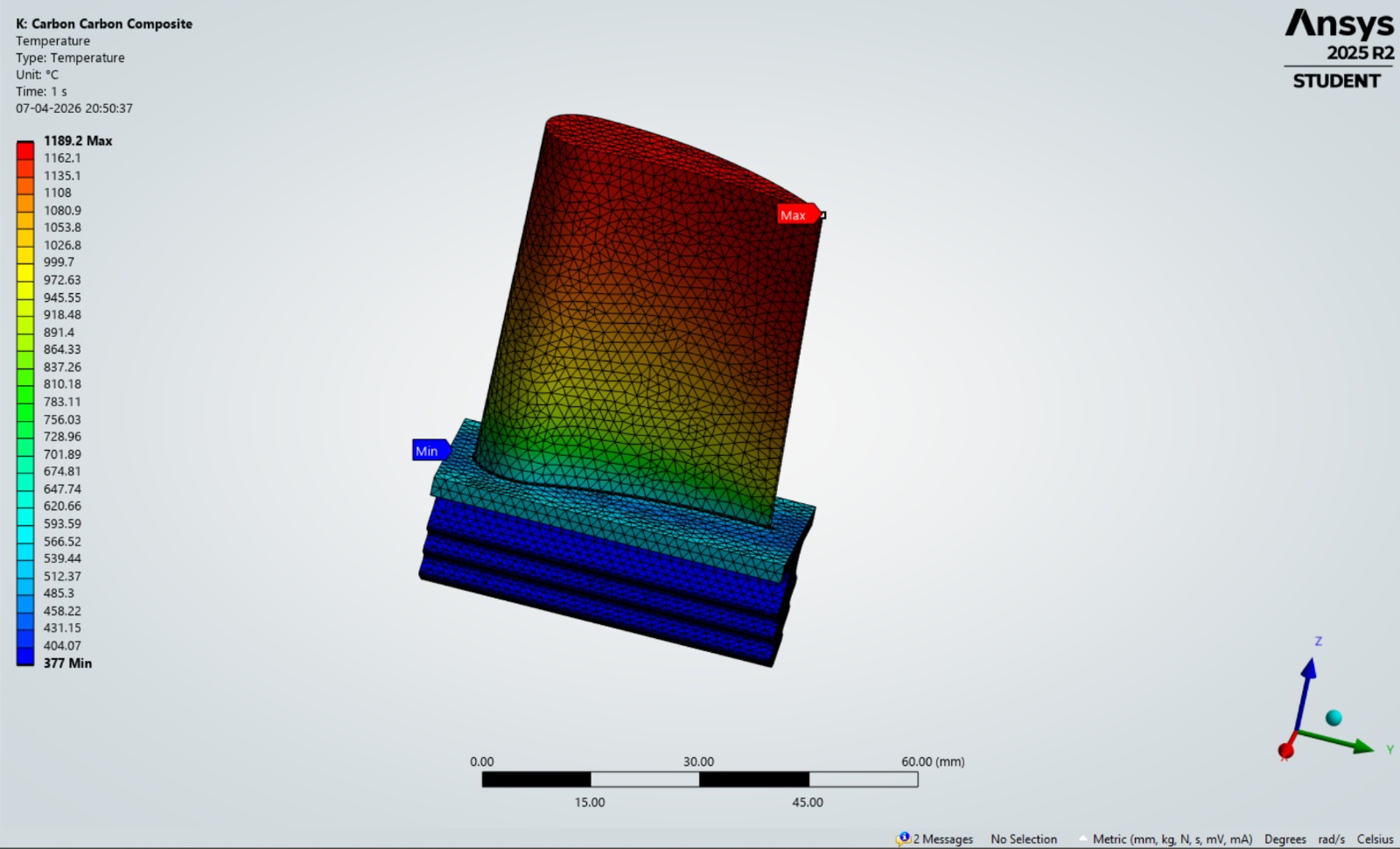This screenshot has width=1400, height=849.
Task: Open the Metric units dropdown in status bar
Action: (1172, 838)
